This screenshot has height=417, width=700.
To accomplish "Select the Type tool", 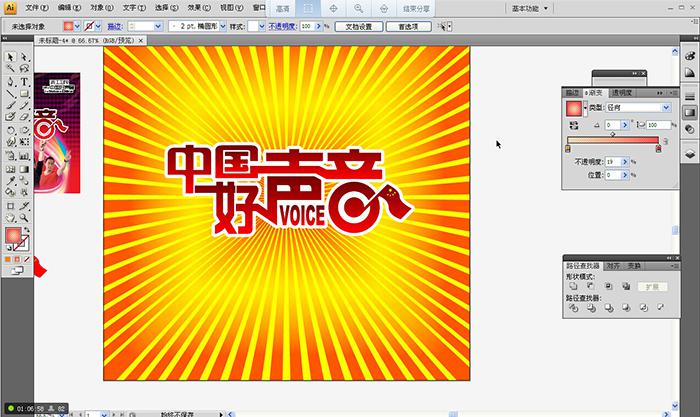I will click(24, 82).
